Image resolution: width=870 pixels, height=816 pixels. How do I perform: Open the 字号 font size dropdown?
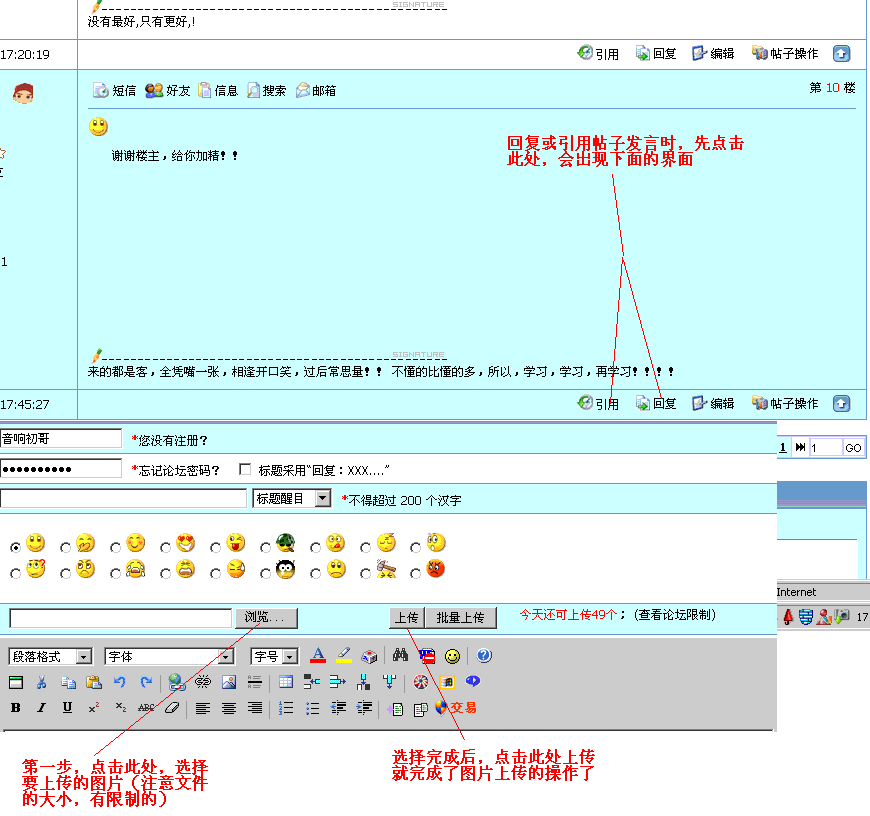point(274,657)
